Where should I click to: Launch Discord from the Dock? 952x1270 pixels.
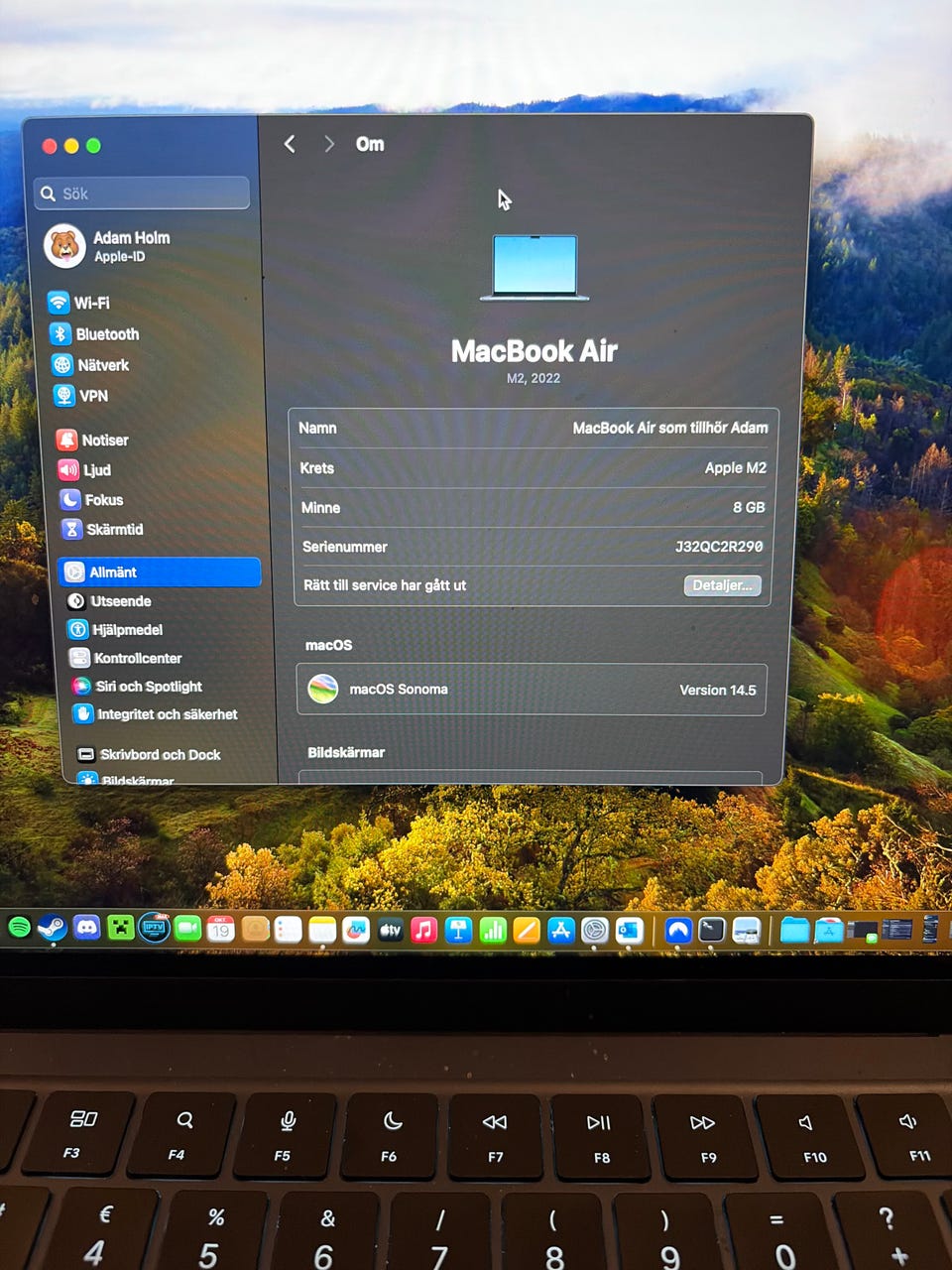pos(87,928)
